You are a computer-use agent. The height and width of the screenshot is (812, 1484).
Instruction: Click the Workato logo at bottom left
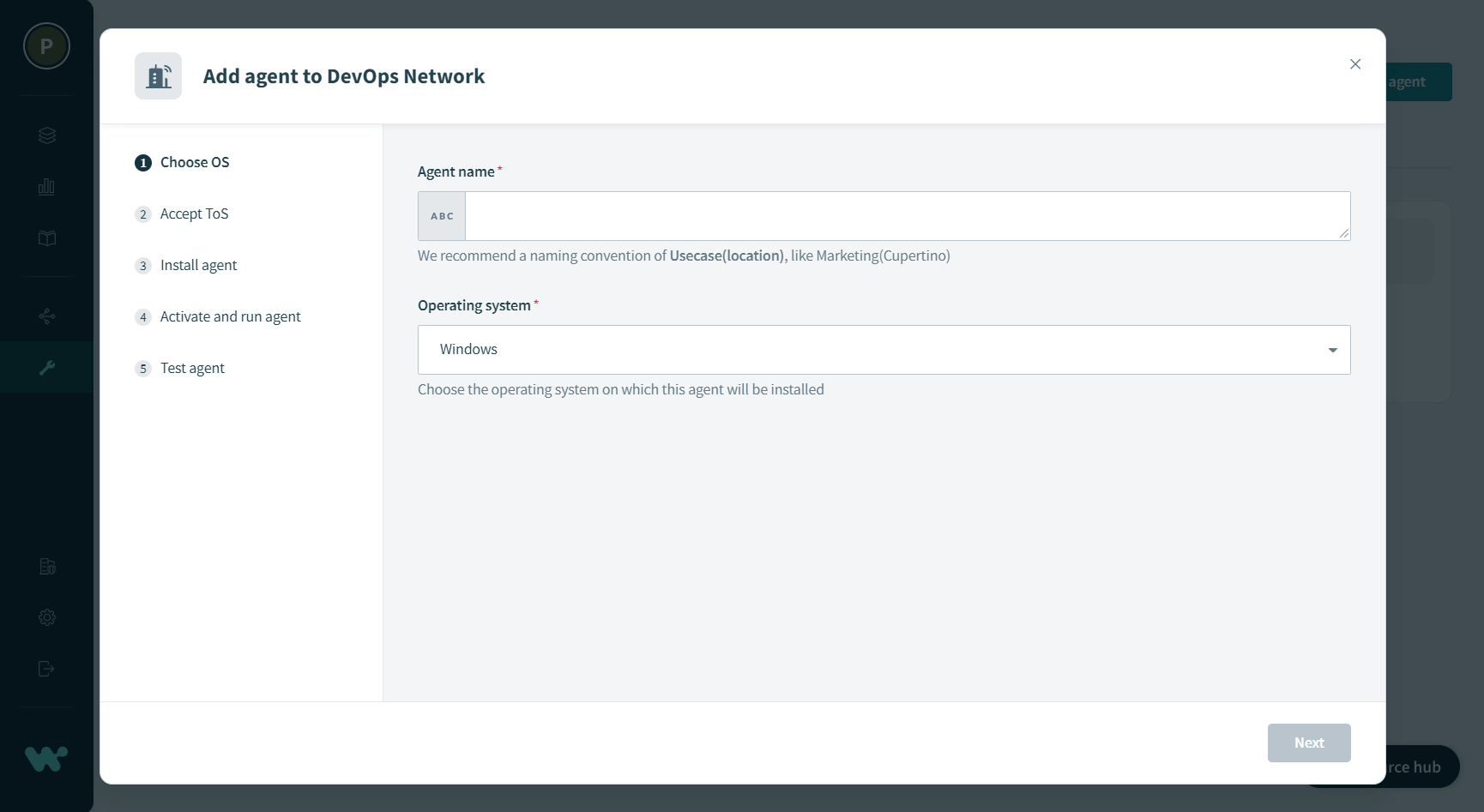(46, 758)
